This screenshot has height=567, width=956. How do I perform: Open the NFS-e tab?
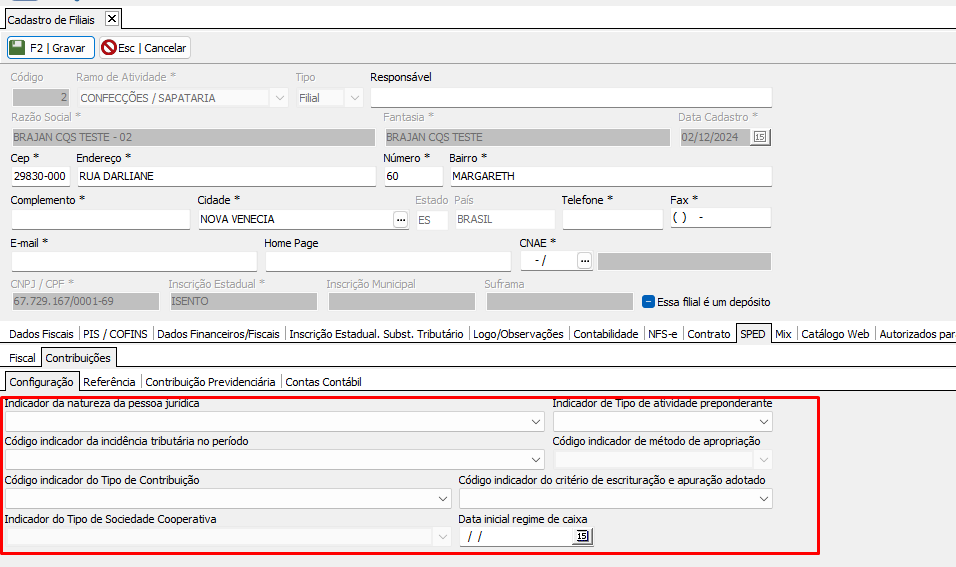(662, 334)
